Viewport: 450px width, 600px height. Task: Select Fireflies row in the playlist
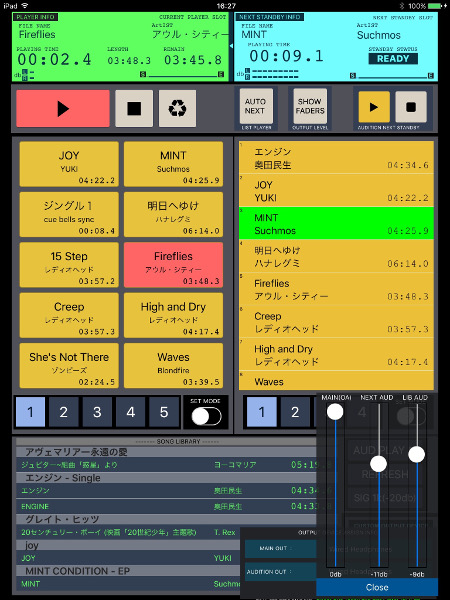pyautogui.click(x=336, y=289)
